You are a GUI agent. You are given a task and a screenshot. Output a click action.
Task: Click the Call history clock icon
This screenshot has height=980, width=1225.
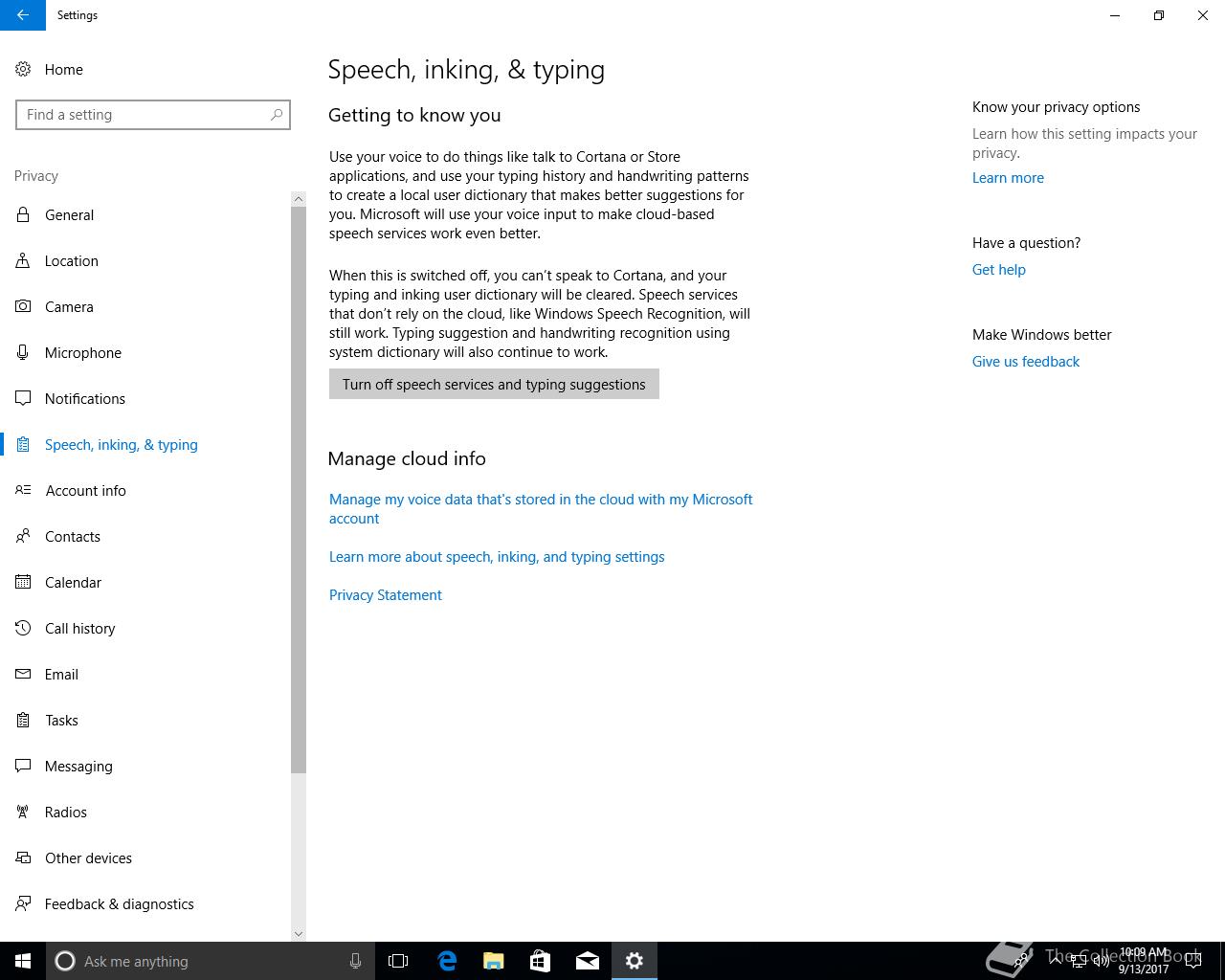[23, 628]
